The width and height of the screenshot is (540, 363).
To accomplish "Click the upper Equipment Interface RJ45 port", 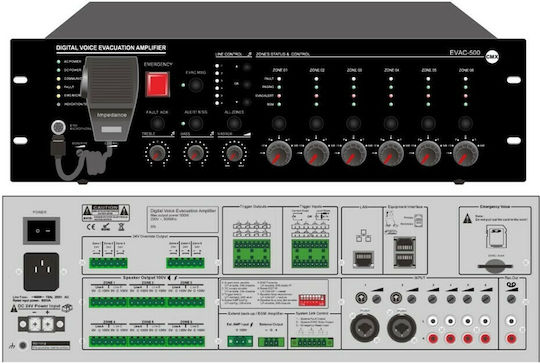I will (404, 246).
